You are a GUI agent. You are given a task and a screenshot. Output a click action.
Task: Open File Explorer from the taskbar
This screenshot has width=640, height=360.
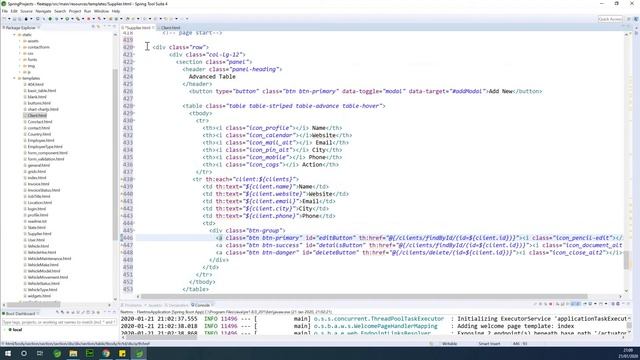tap(73, 353)
